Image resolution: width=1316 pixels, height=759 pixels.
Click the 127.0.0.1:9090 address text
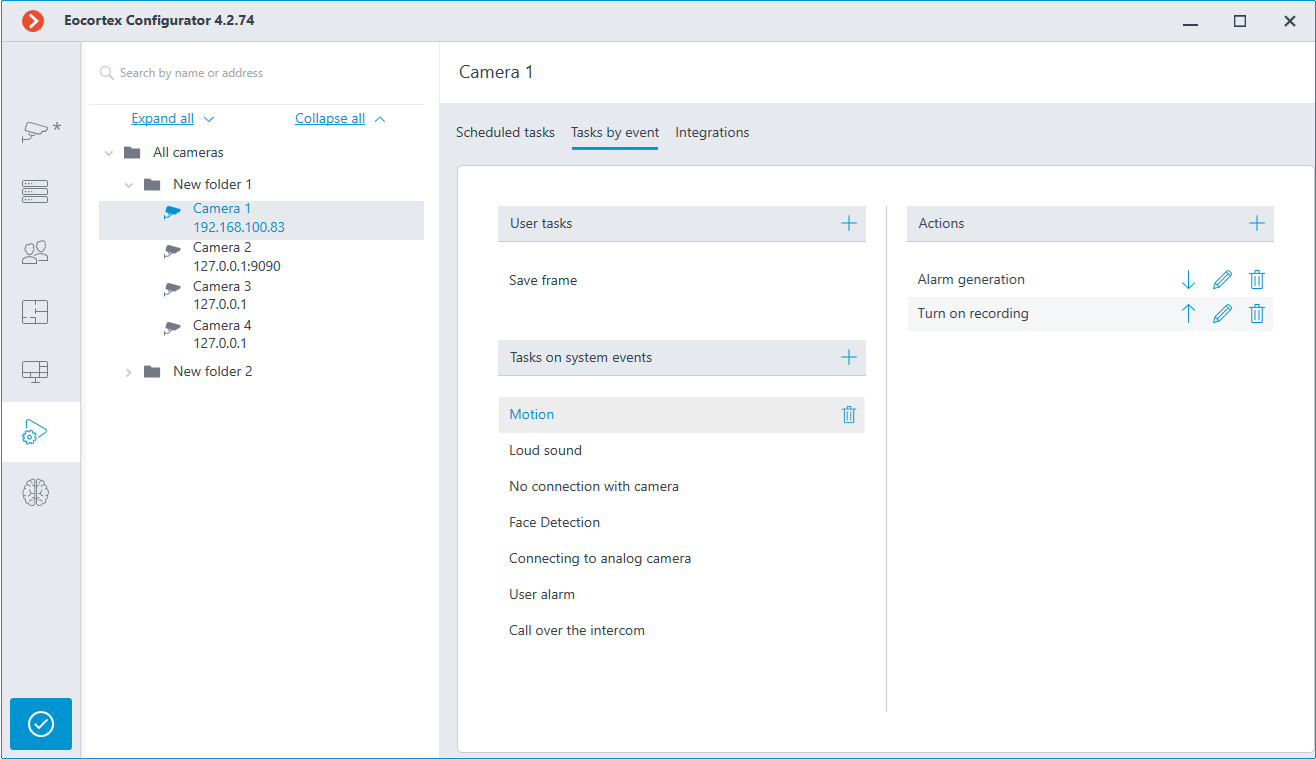tap(238, 267)
